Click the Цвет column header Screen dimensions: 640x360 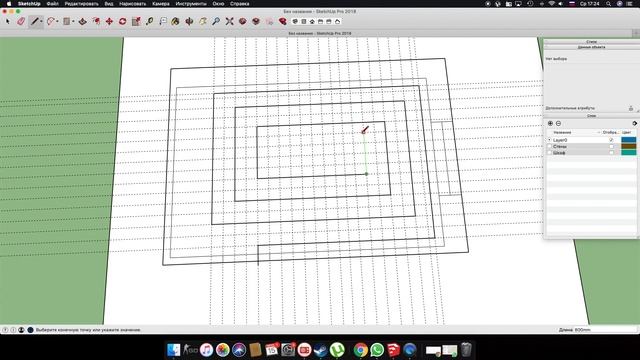627,132
